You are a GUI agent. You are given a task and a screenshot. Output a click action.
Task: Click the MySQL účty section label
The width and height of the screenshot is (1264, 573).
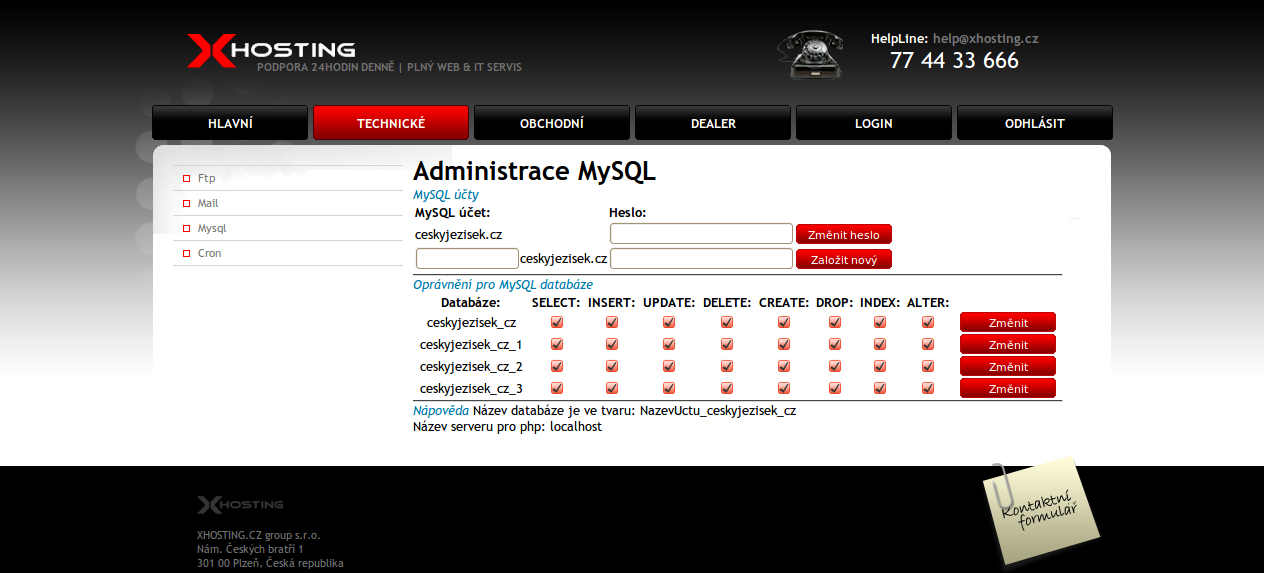click(446, 195)
